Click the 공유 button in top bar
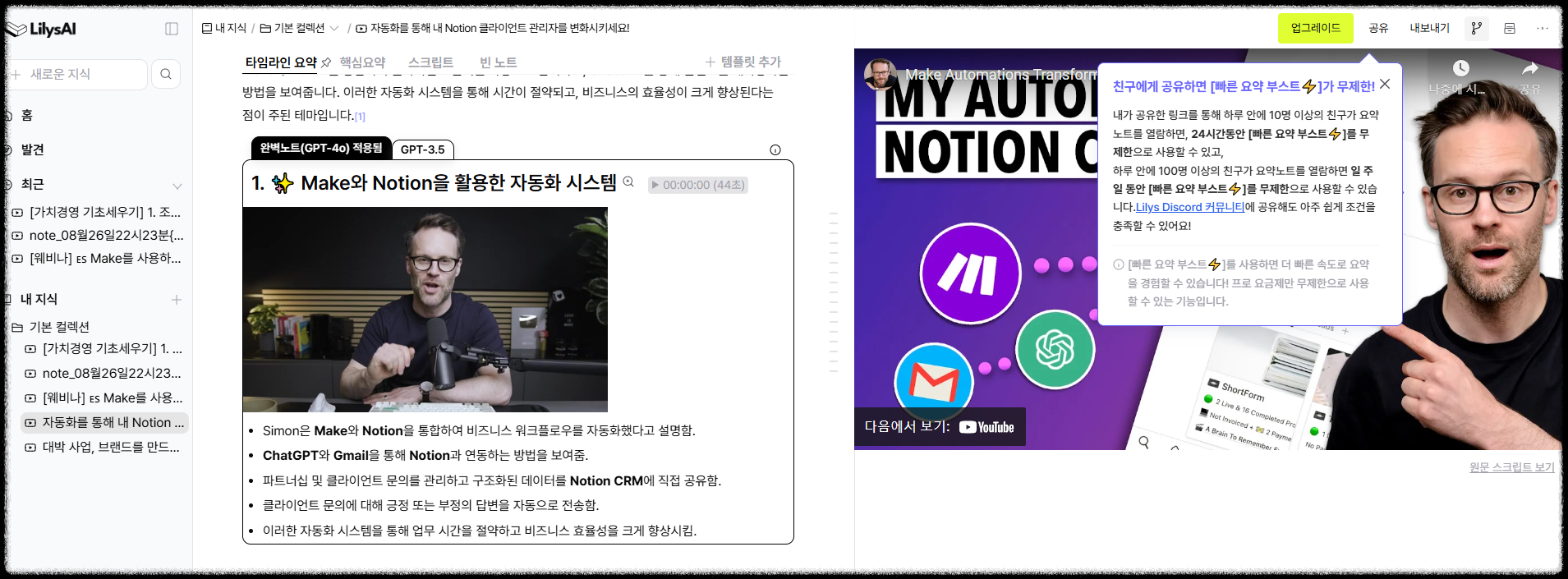 pos(1378,28)
